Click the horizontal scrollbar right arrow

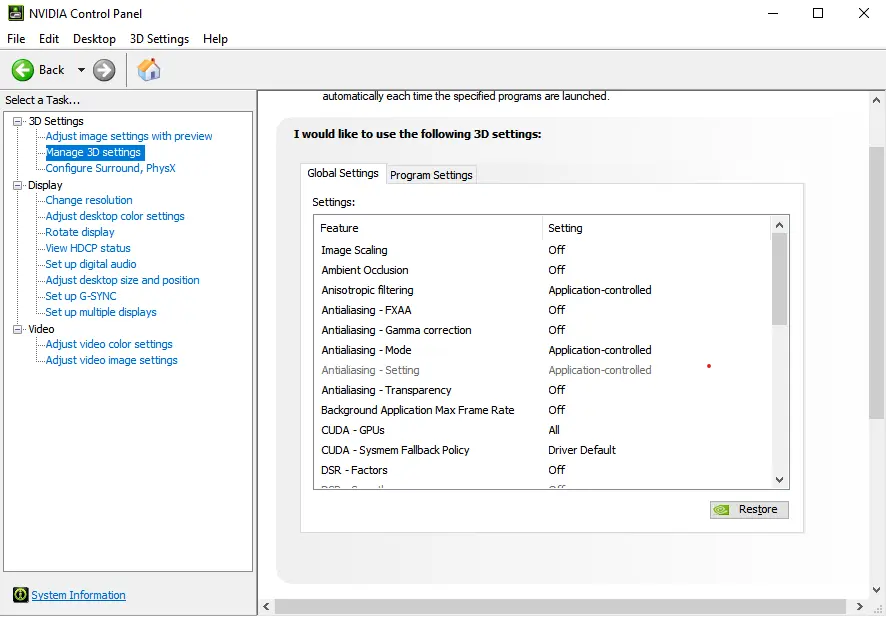(x=859, y=606)
